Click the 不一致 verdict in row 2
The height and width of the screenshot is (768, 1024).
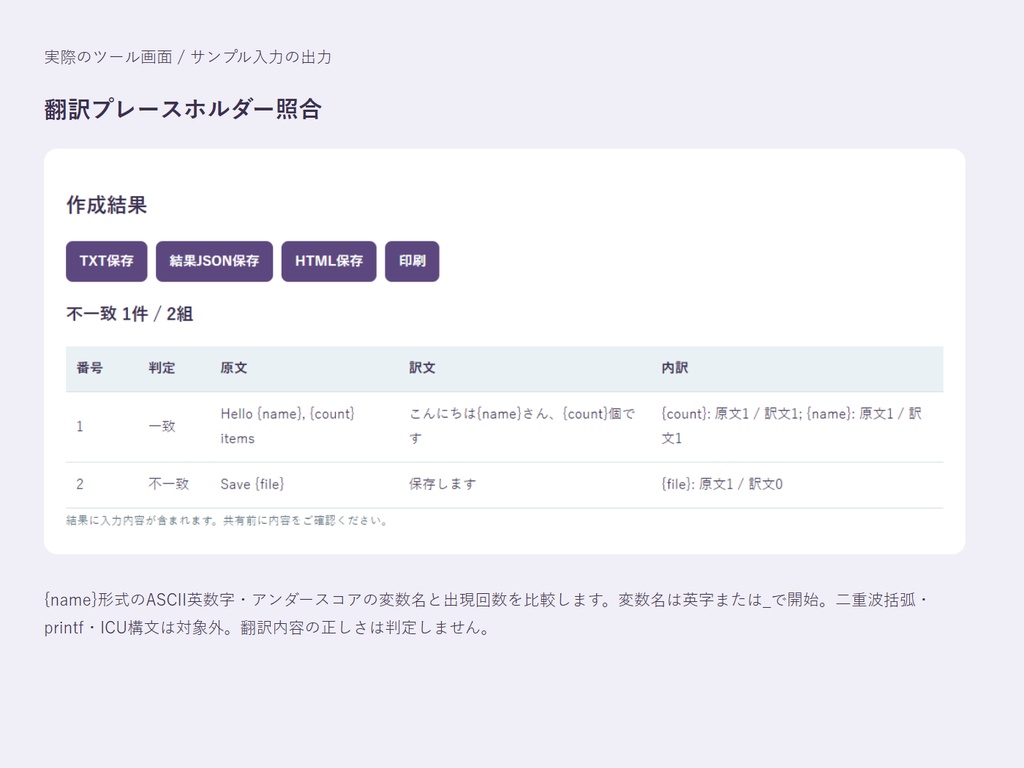(168, 485)
